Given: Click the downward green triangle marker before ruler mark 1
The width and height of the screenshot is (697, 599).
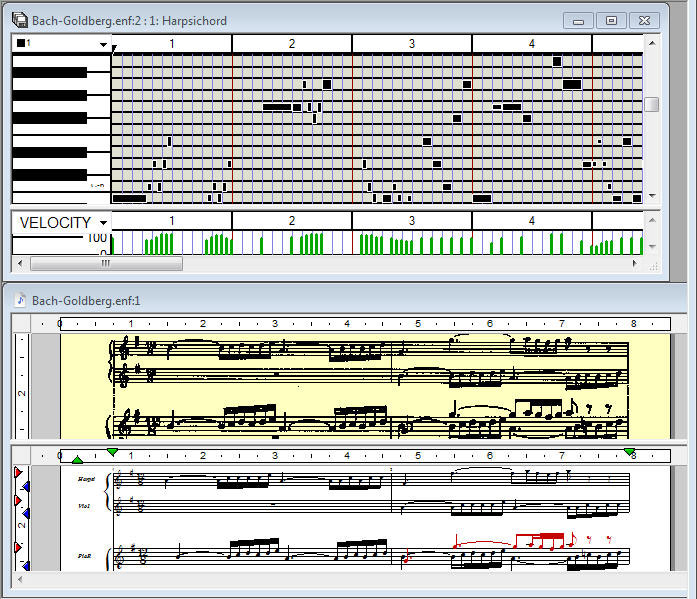Looking at the screenshot, I should click(112, 452).
